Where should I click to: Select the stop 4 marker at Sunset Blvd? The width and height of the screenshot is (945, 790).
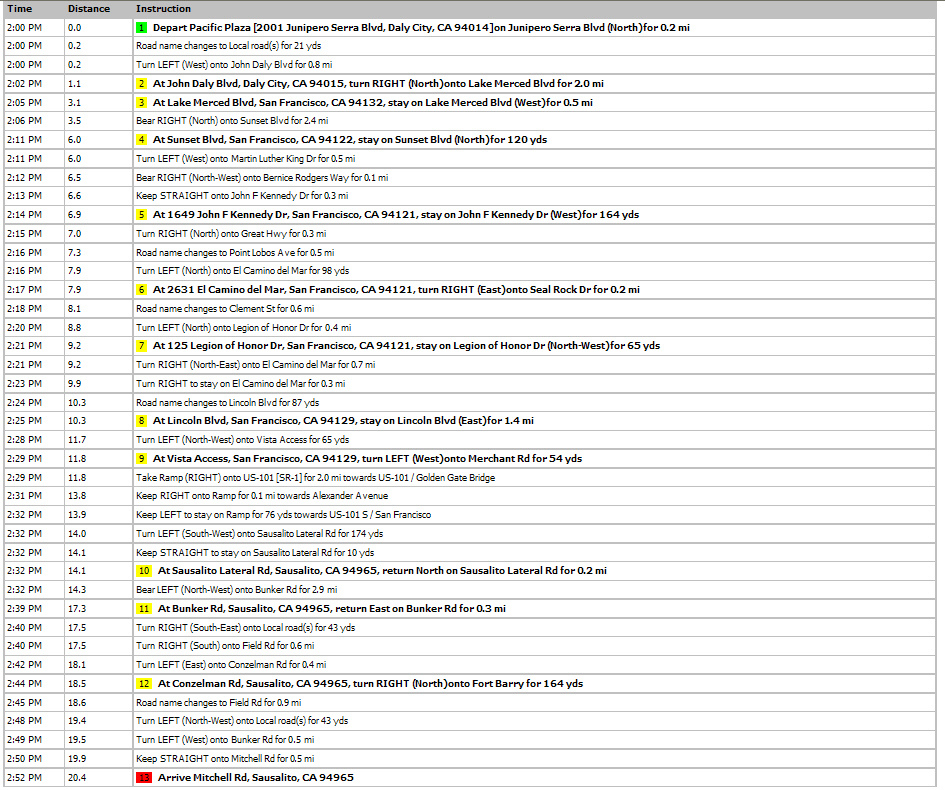coord(142,140)
